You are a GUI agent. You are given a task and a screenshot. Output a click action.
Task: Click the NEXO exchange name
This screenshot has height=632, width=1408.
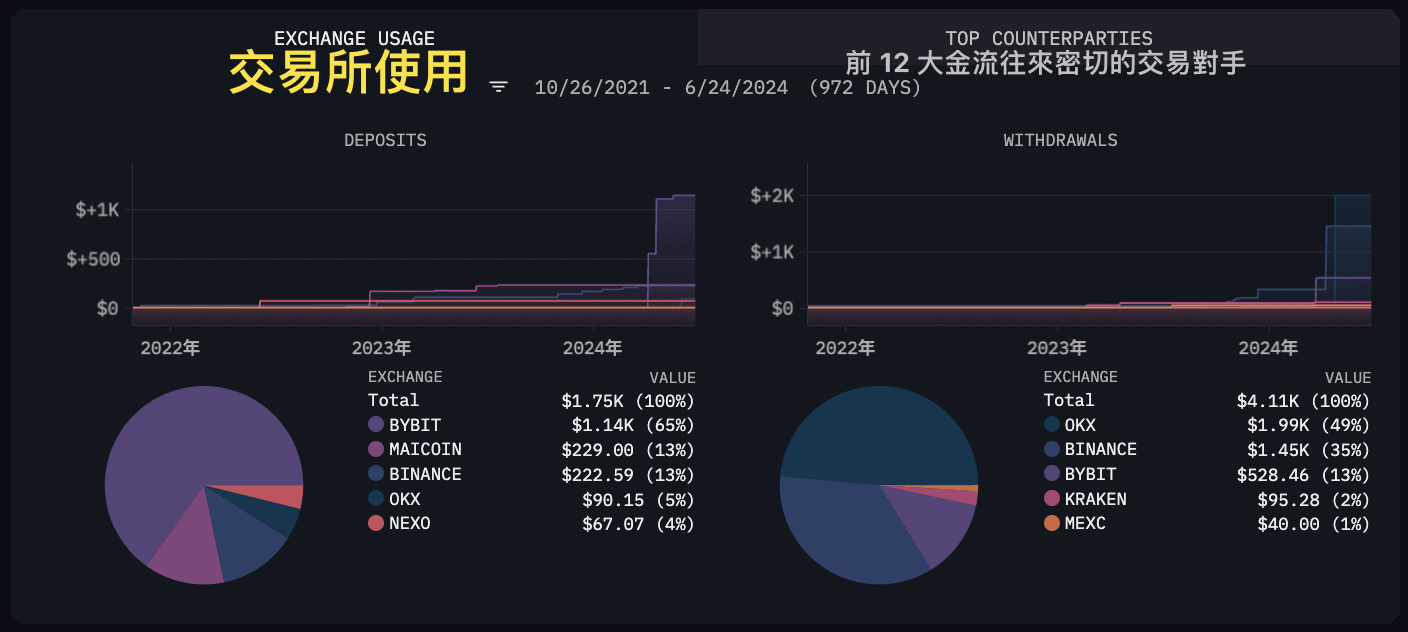pos(410,523)
